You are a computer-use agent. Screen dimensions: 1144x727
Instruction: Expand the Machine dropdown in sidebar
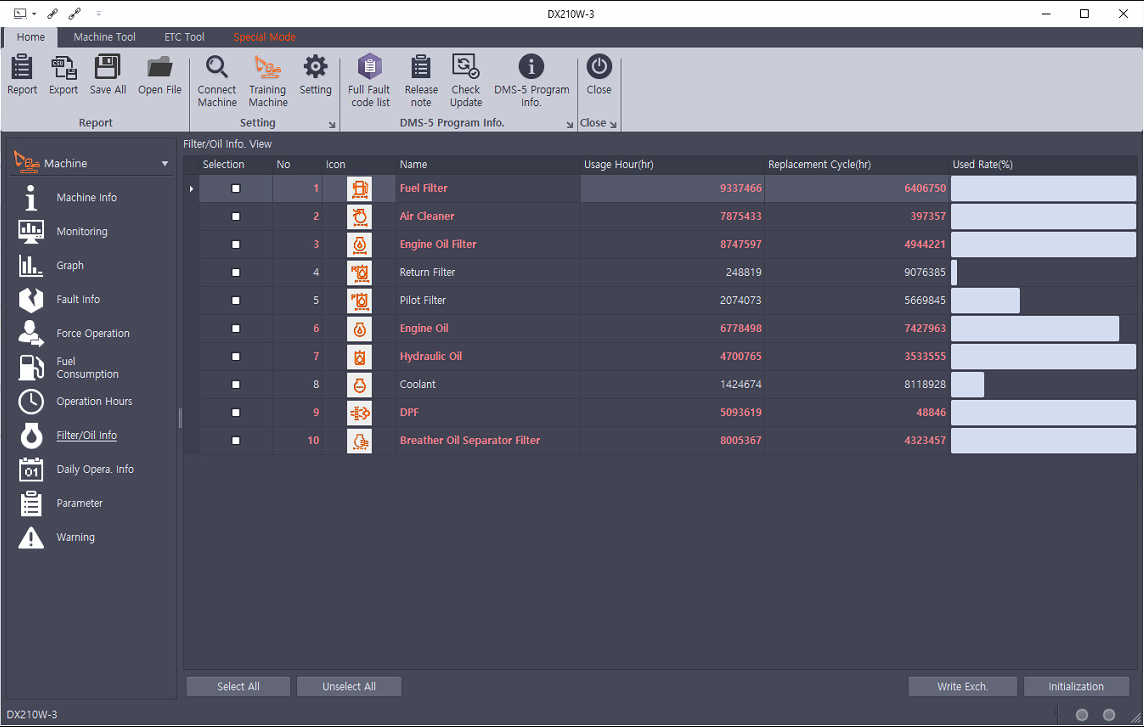point(165,164)
